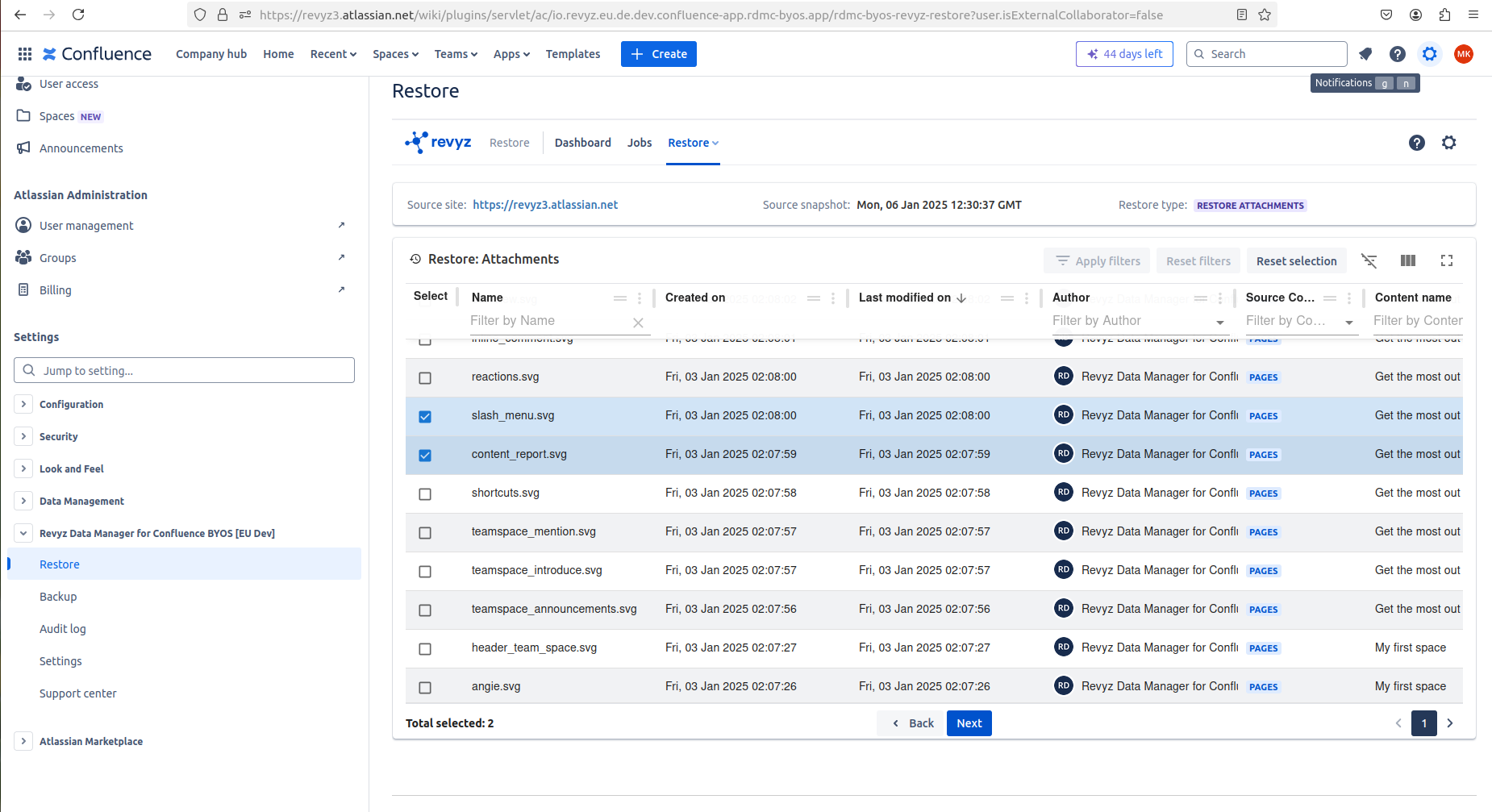Reload the browser page
Screen dimensions: 1492x812
[78, 15]
